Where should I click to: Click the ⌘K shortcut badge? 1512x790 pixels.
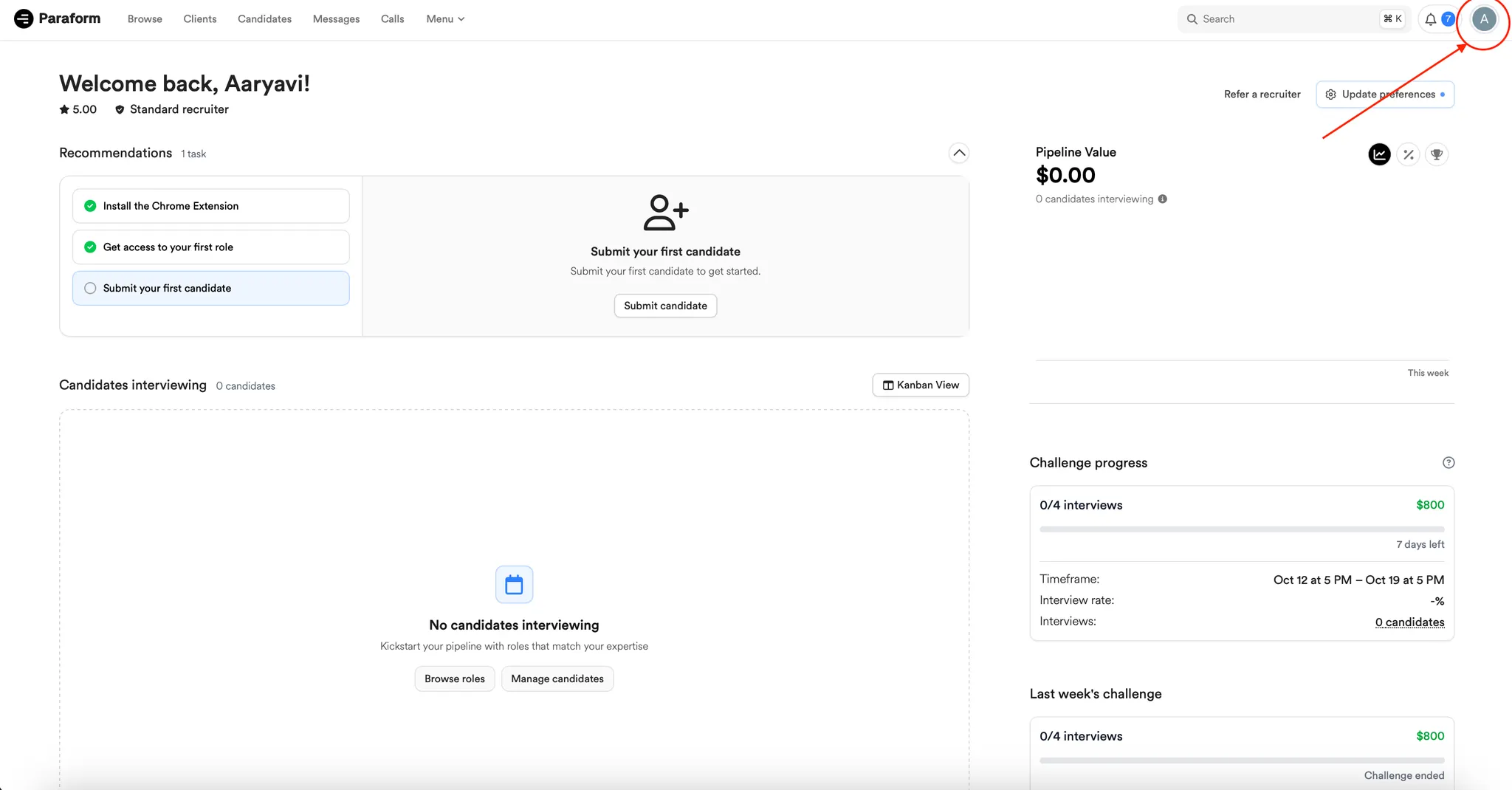click(x=1392, y=19)
